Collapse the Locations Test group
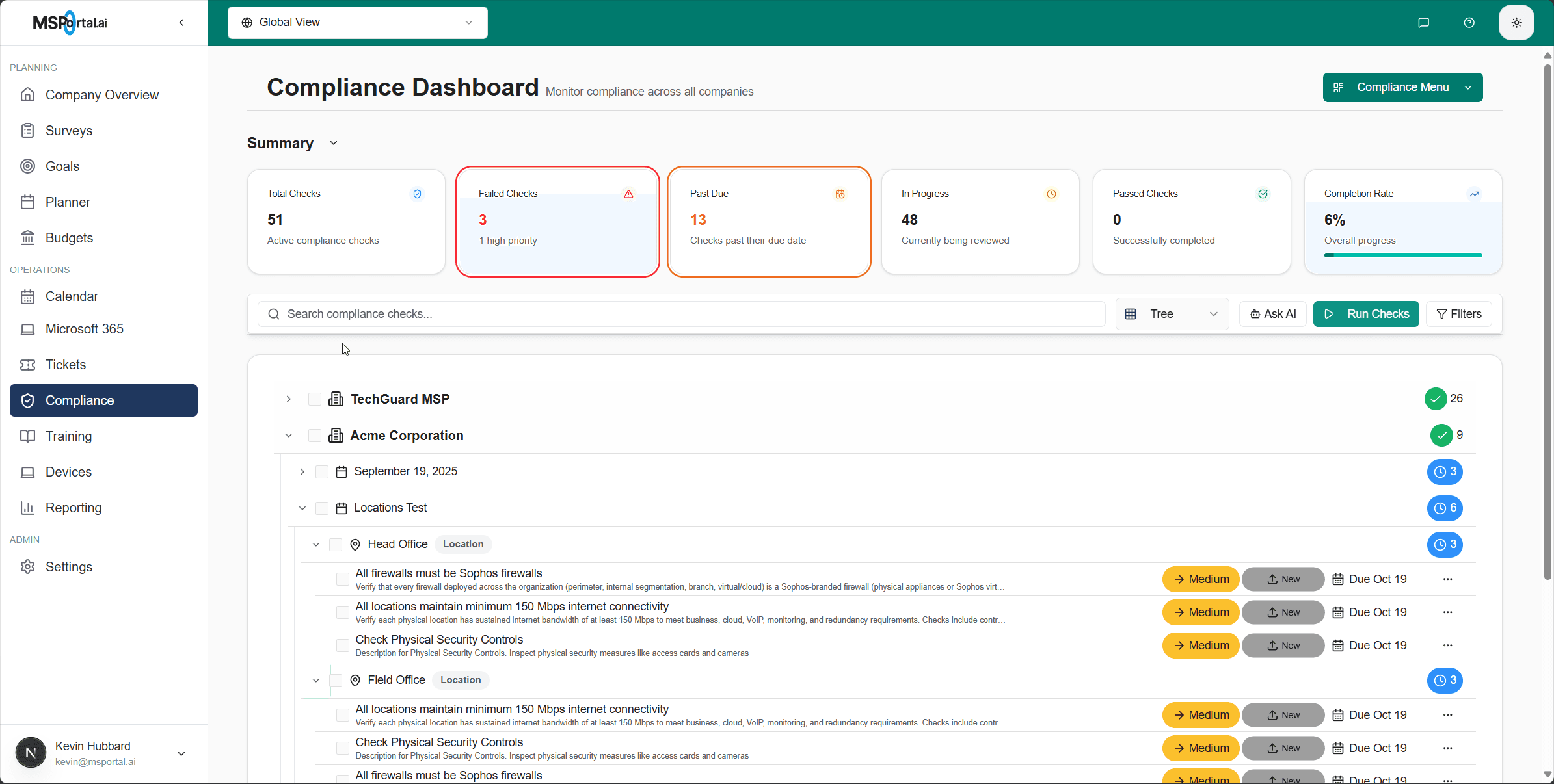 pos(302,508)
